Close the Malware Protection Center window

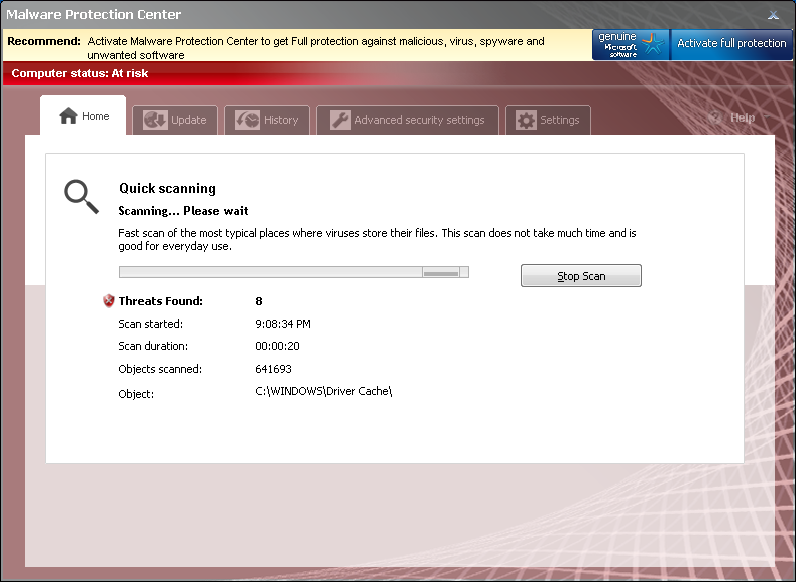coord(774,15)
